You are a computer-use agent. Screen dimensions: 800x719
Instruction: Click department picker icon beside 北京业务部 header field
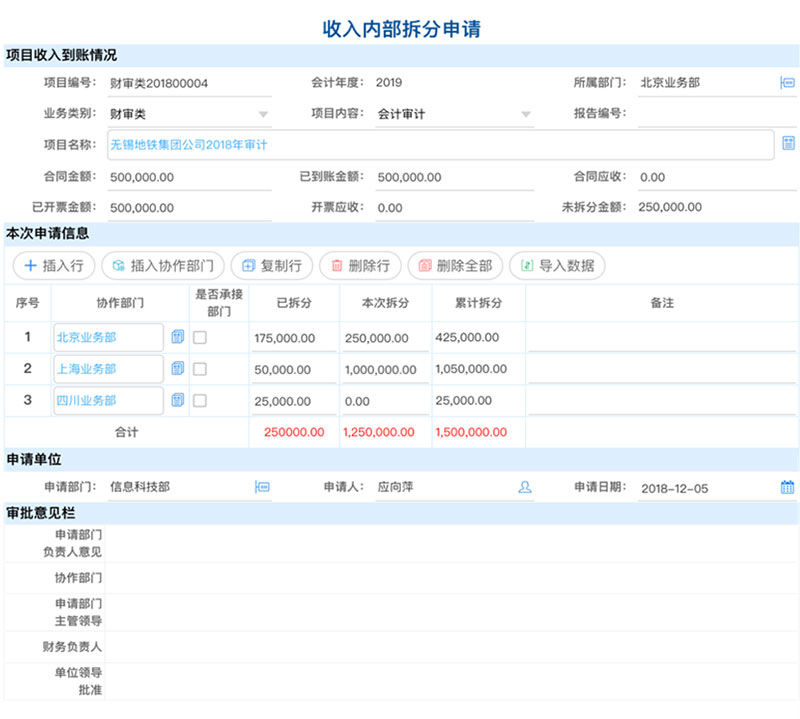pos(787,83)
